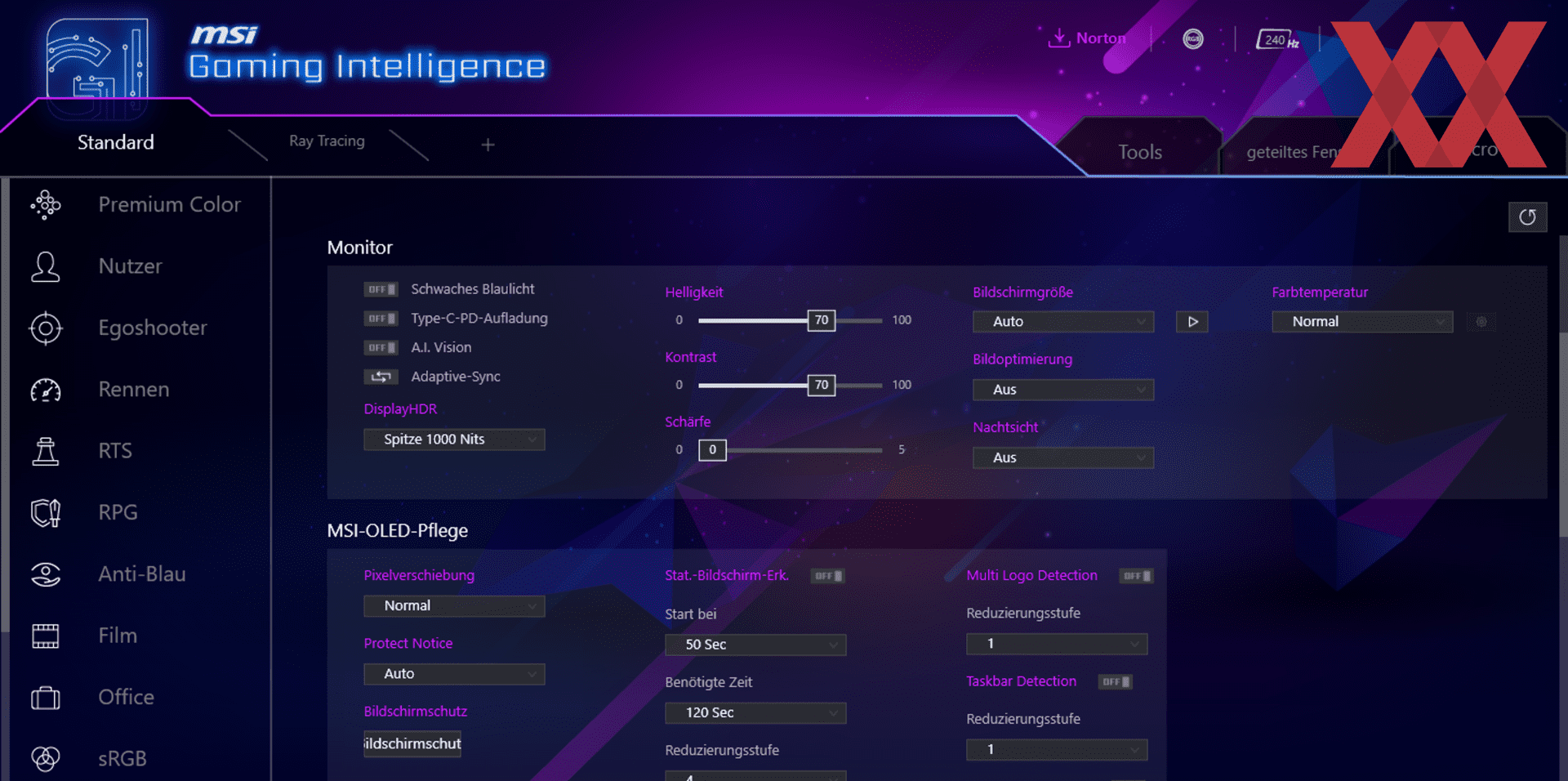
Task: Choose the RPG shield icon
Action: coord(46,513)
